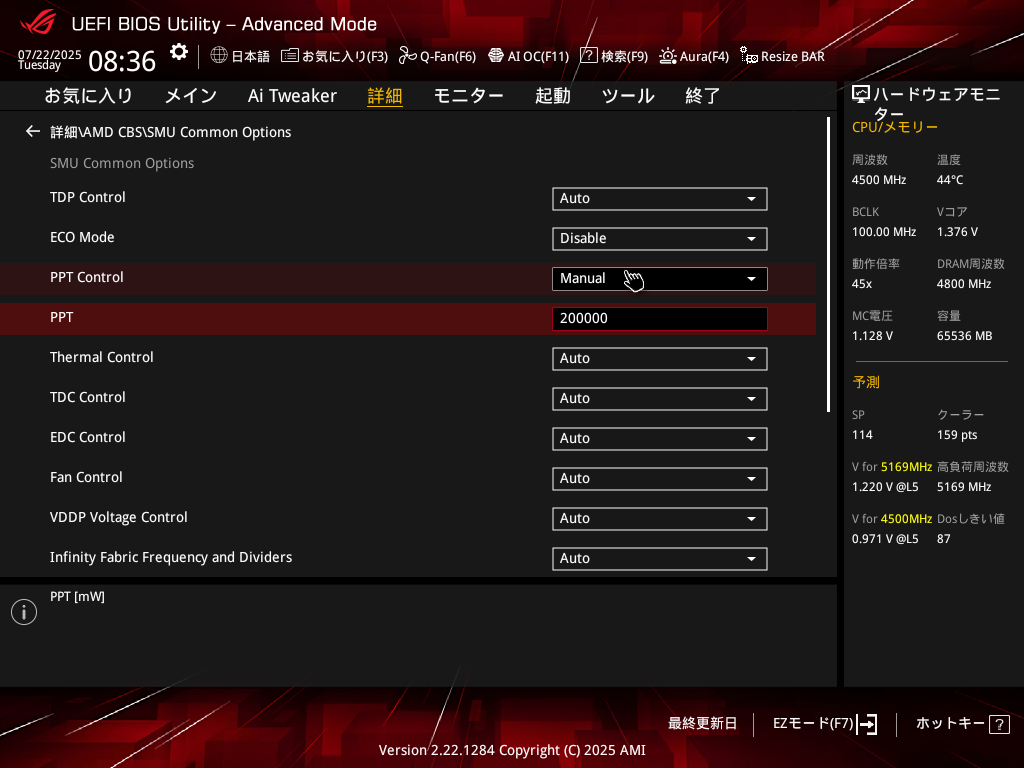This screenshot has width=1024, height=768.
Task: Switch to Ai Tweaker tab
Action: pos(292,96)
